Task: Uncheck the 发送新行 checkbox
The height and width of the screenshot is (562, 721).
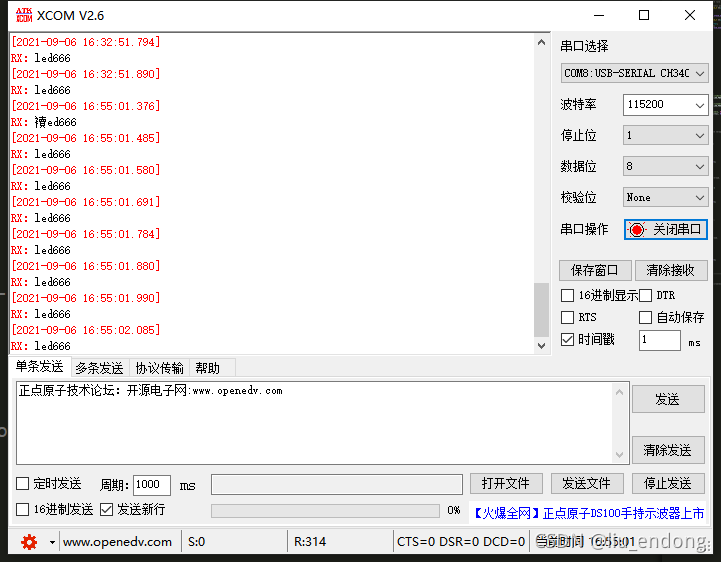Action: [106, 509]
